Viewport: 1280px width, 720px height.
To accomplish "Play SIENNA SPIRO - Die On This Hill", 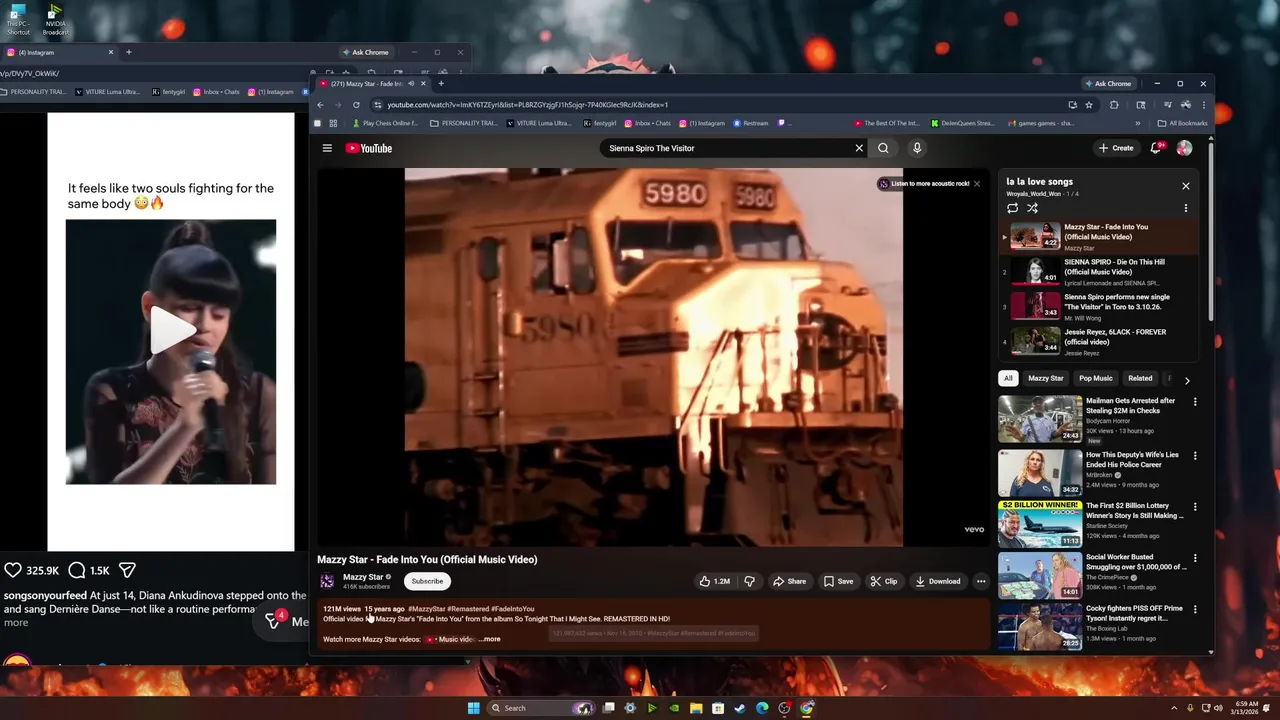I will (1100, 272).
